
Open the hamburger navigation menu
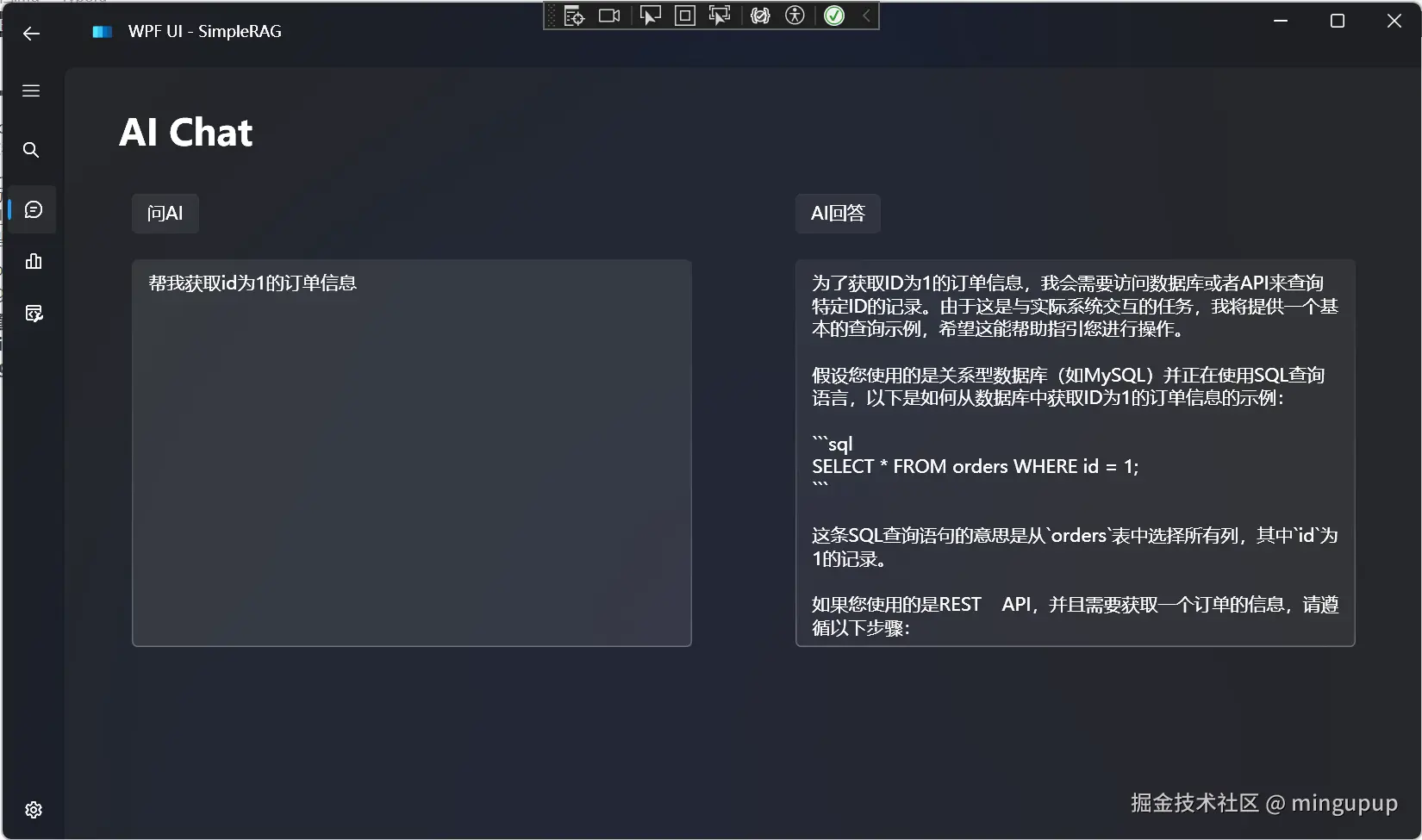pyautogui.click(x=31, y=90)
